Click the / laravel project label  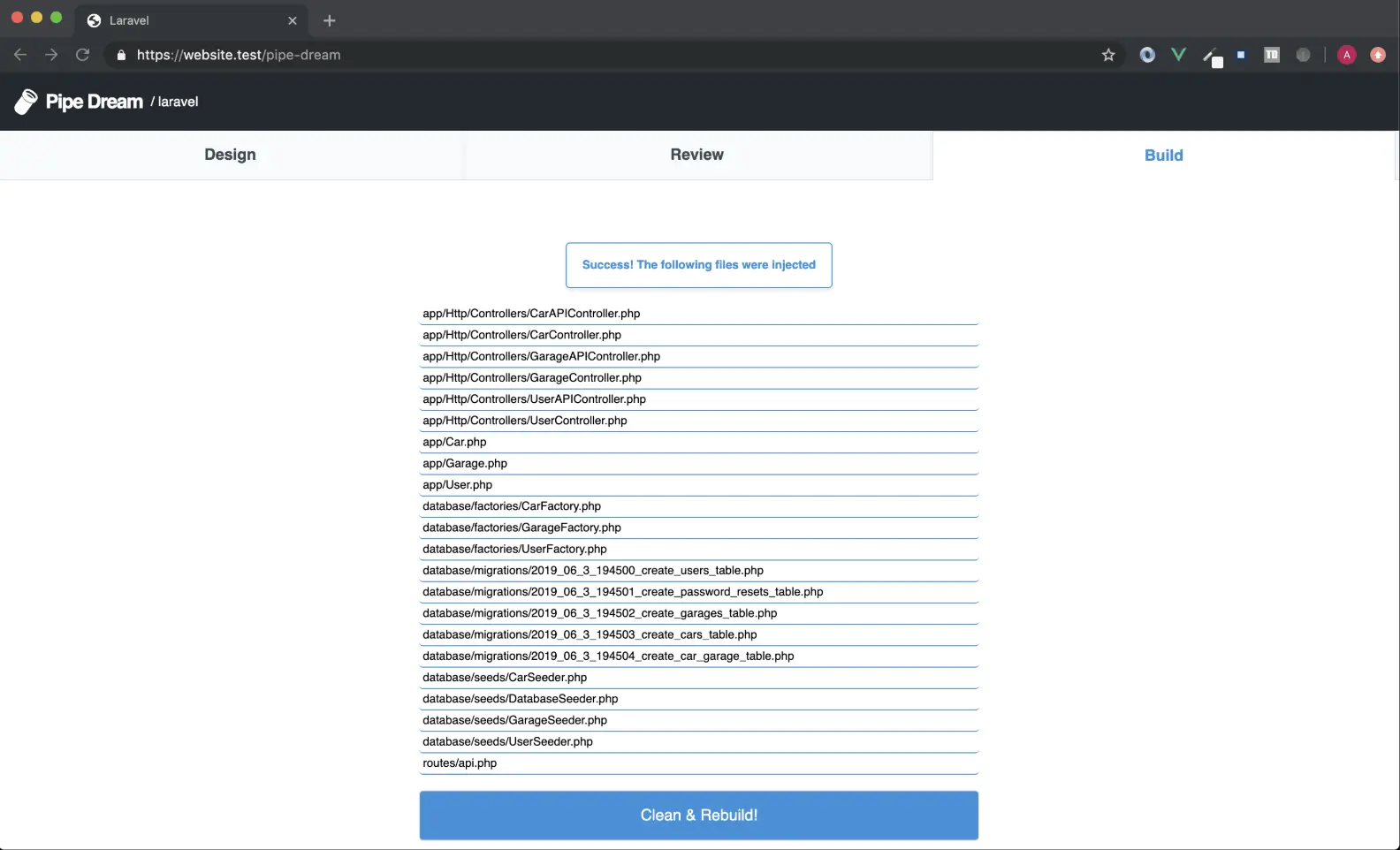[x=174, y=102]
